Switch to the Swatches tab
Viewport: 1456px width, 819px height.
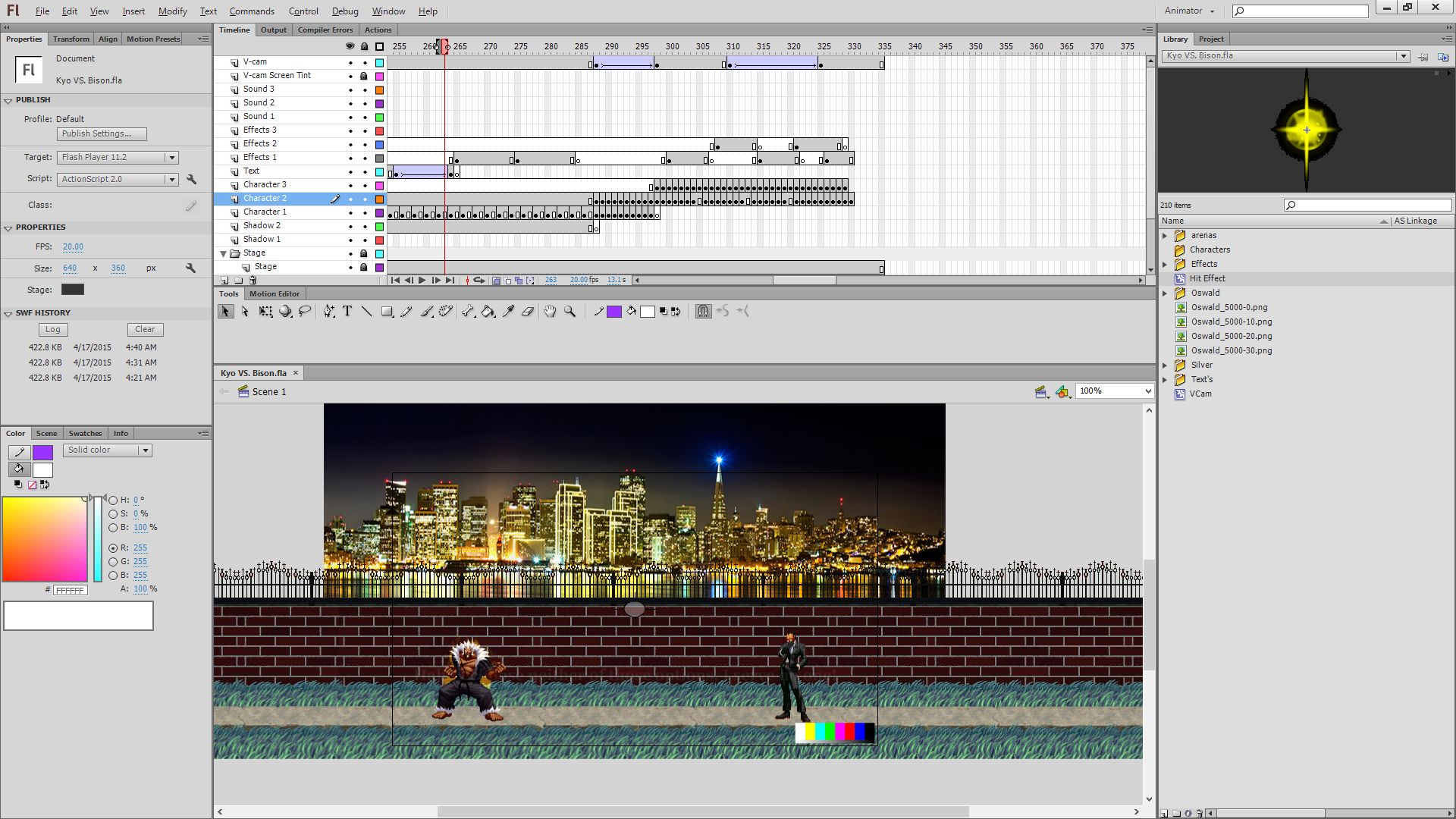point(85,434)
